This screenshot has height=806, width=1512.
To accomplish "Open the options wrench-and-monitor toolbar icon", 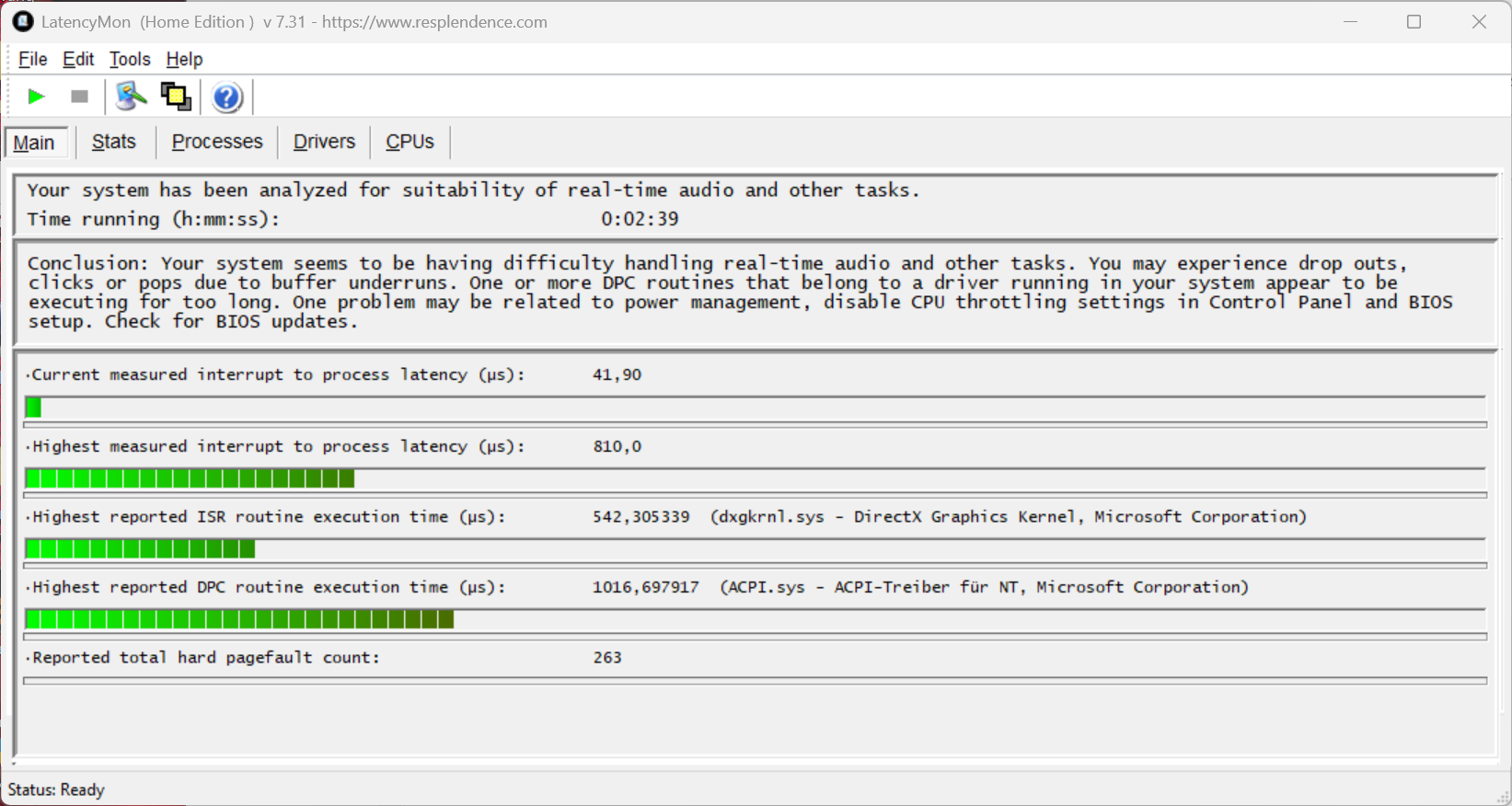I will coord(131,97).
